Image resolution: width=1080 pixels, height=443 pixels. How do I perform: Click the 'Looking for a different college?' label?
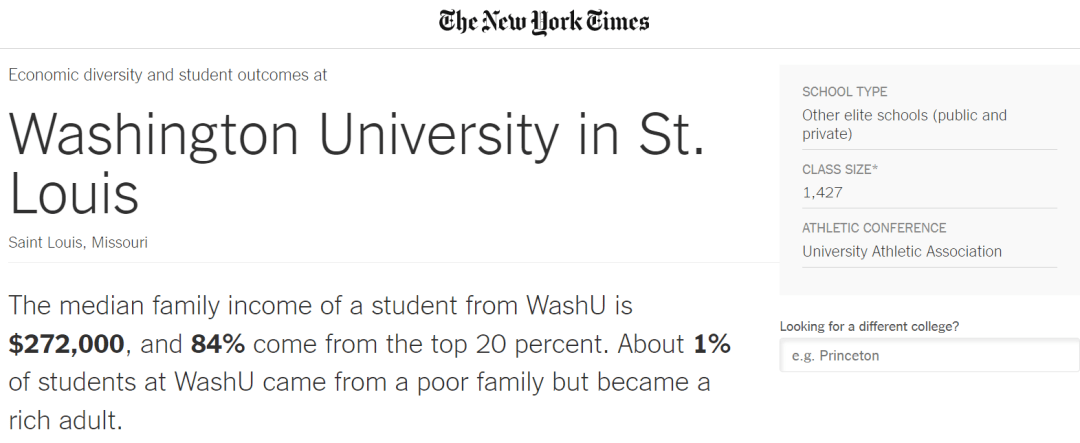(x=869, y=327)
